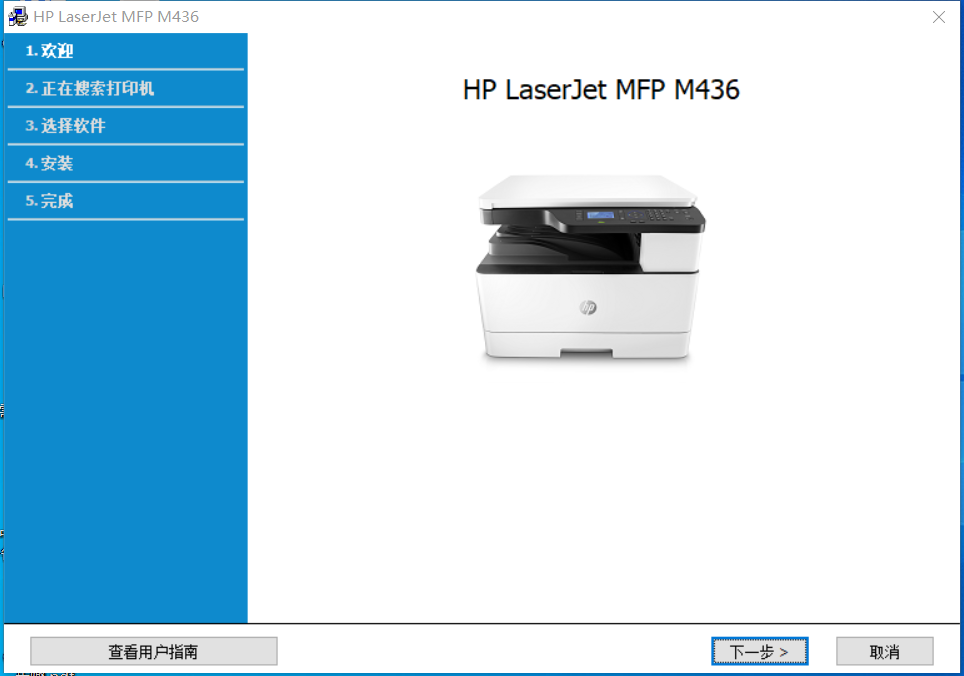Click the printer's paper output tray
The width and height of the screenshot is (964, 676).
tap(560, 243)
